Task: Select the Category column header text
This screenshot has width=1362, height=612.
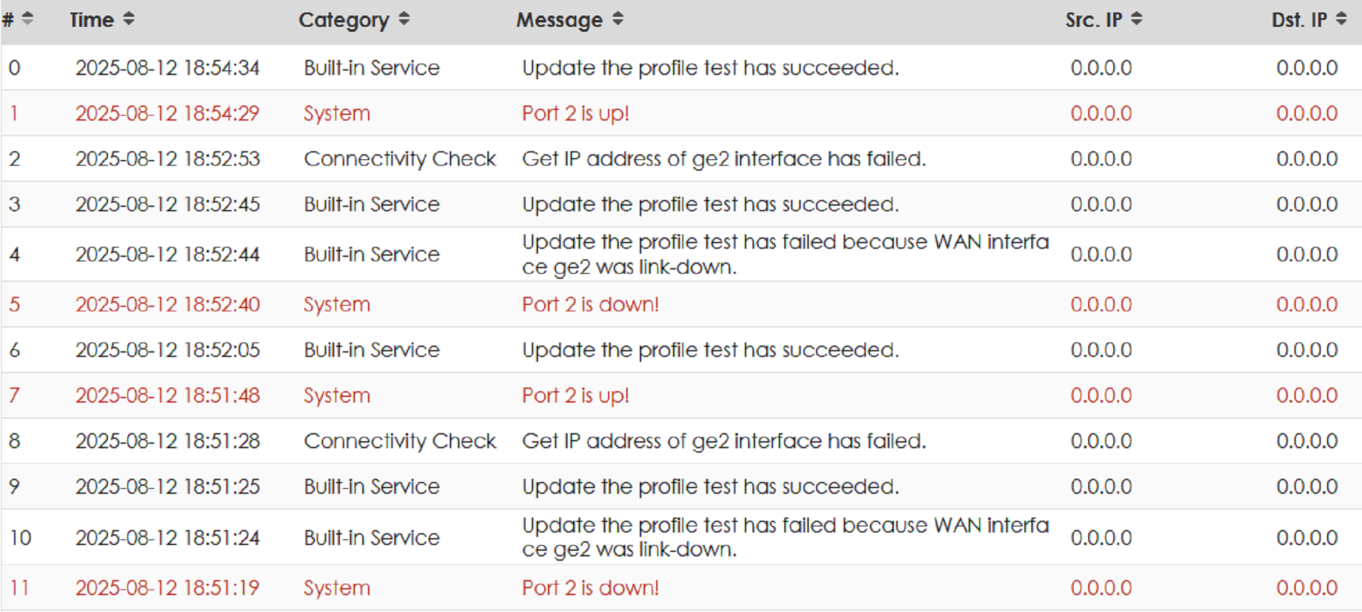Action: (343, 20)
